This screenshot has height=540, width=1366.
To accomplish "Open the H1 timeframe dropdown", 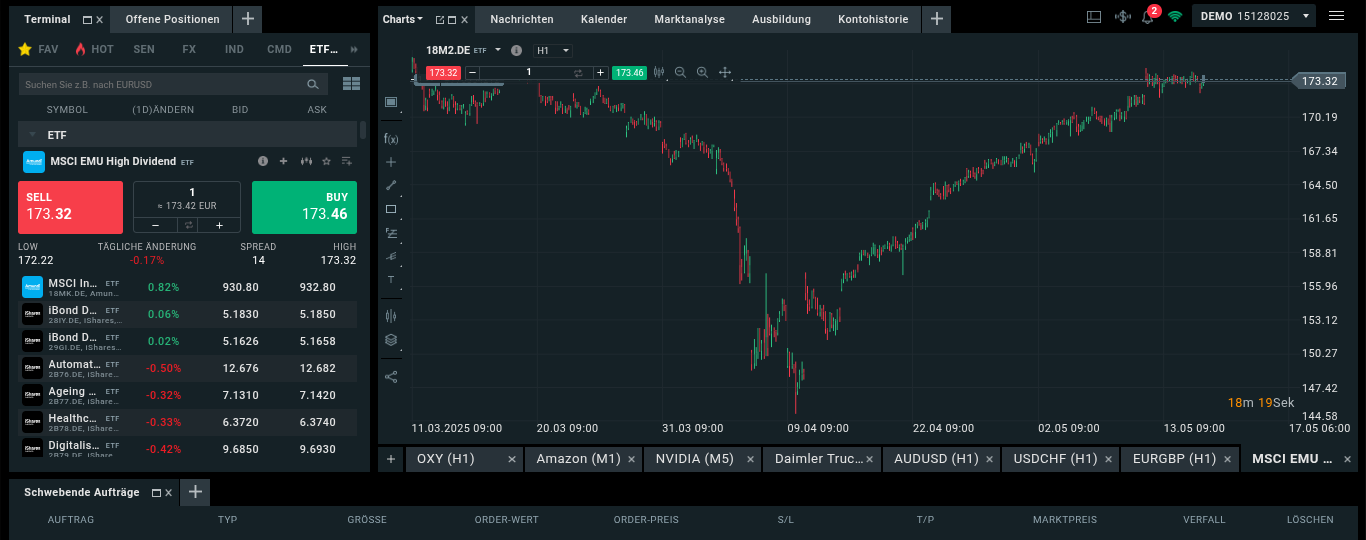I will (553, 50).
